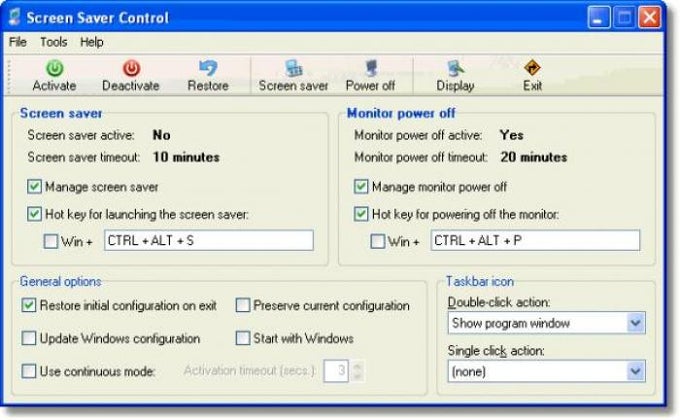Image resolution: width=680 pixels, height=420 pixels.
Task: Click the CTRL + ALT + S hotkey field
Action: (x=209, y=240)
